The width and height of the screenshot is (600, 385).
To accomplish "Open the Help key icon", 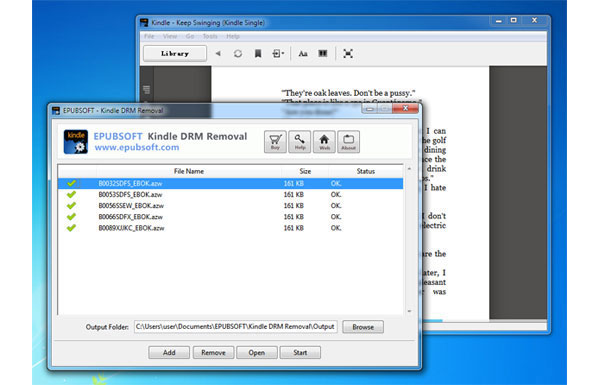I will [x=300, y=142].
